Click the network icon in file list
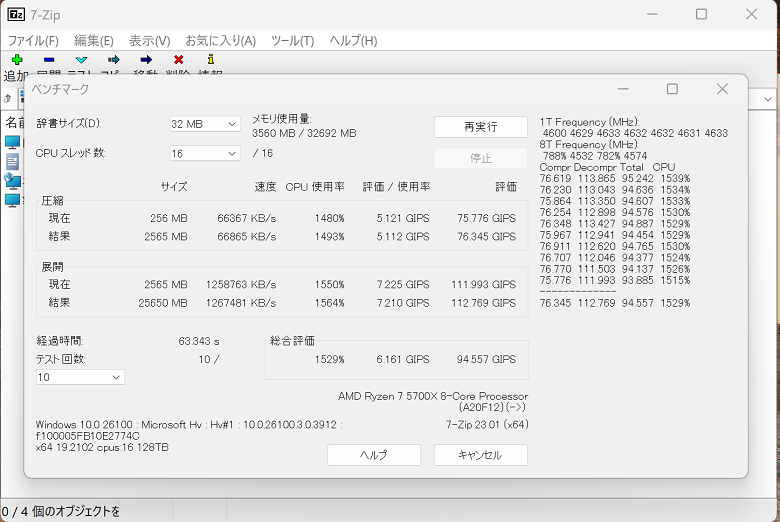 click(12, 181)
